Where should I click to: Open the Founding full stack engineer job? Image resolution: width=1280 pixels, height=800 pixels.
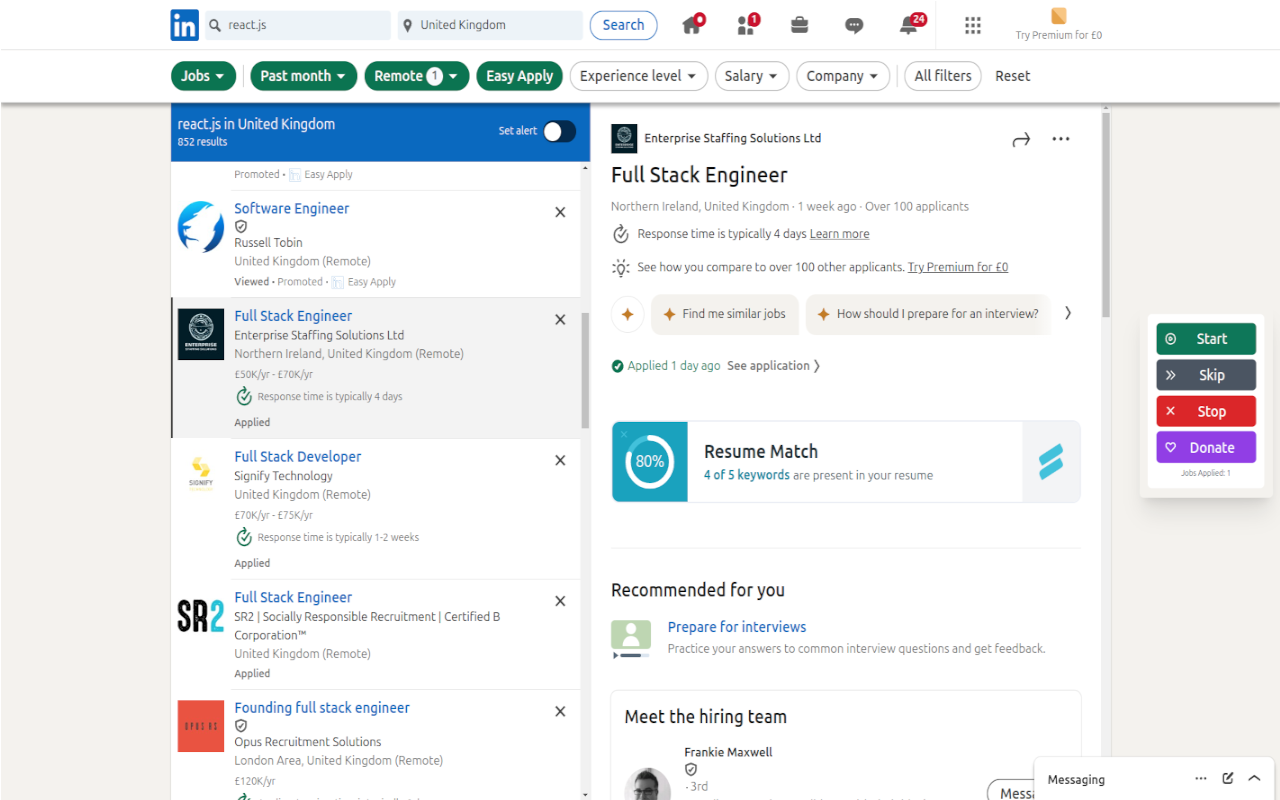pyautogui.click(x=322, y=707)
